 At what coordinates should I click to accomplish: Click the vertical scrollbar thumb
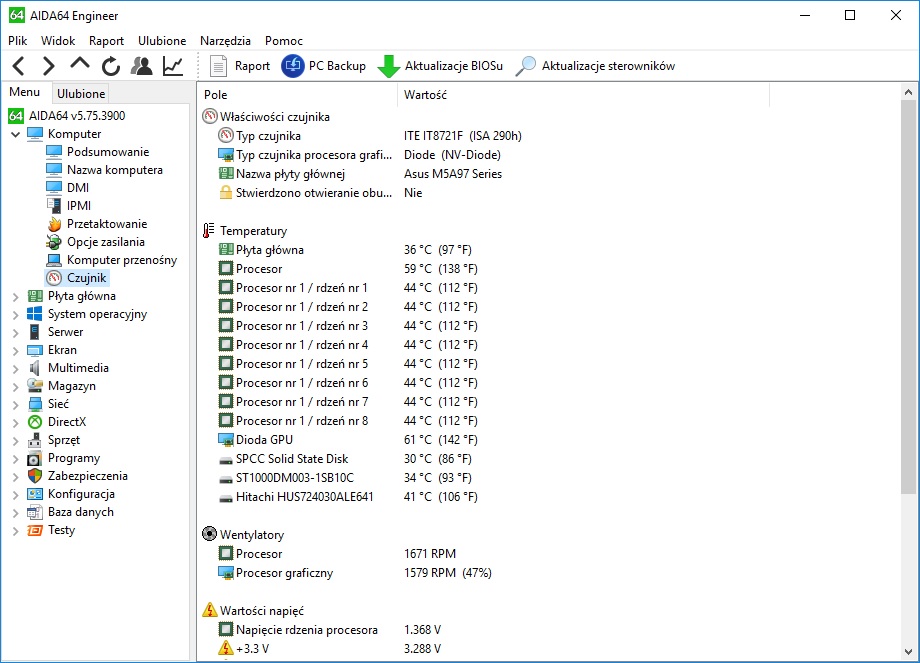pyautogui.click(x=908, y=296)
